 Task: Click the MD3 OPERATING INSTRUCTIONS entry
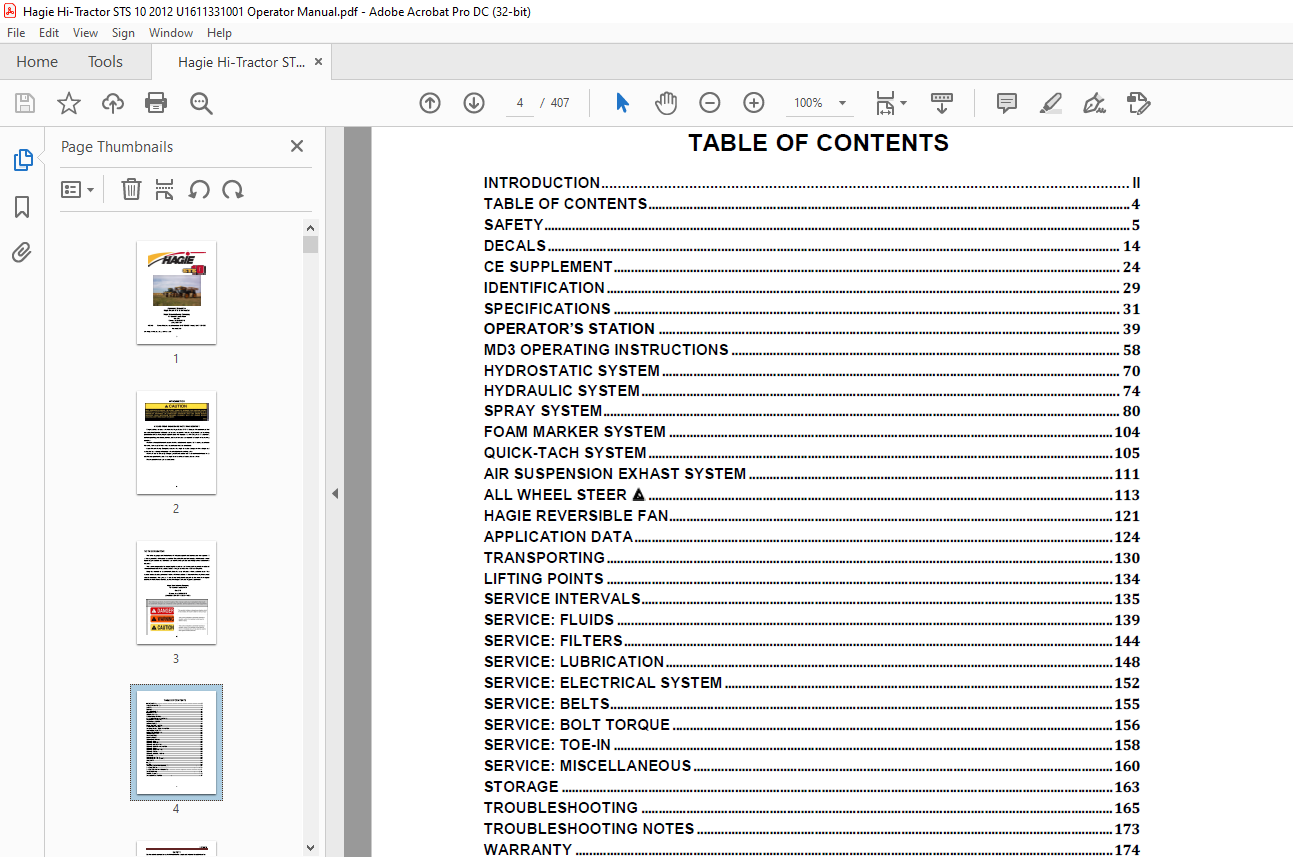pos(812,350)
